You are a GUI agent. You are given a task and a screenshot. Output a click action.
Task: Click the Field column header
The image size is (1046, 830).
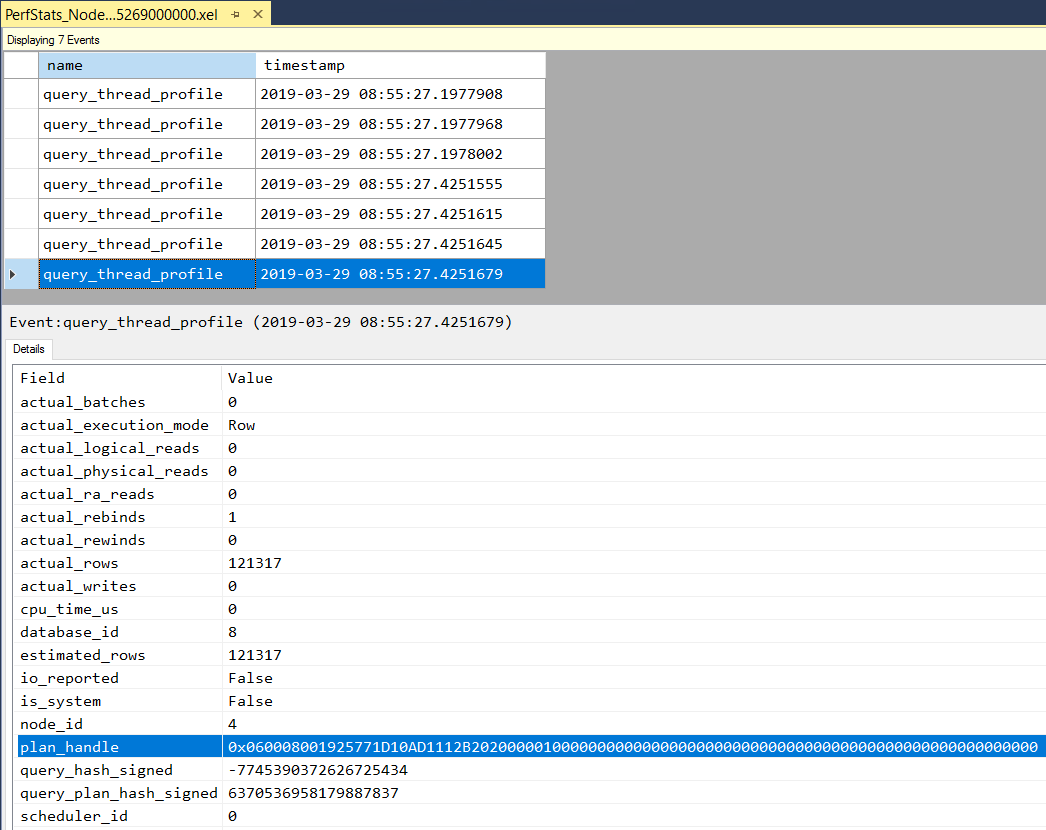42,378
